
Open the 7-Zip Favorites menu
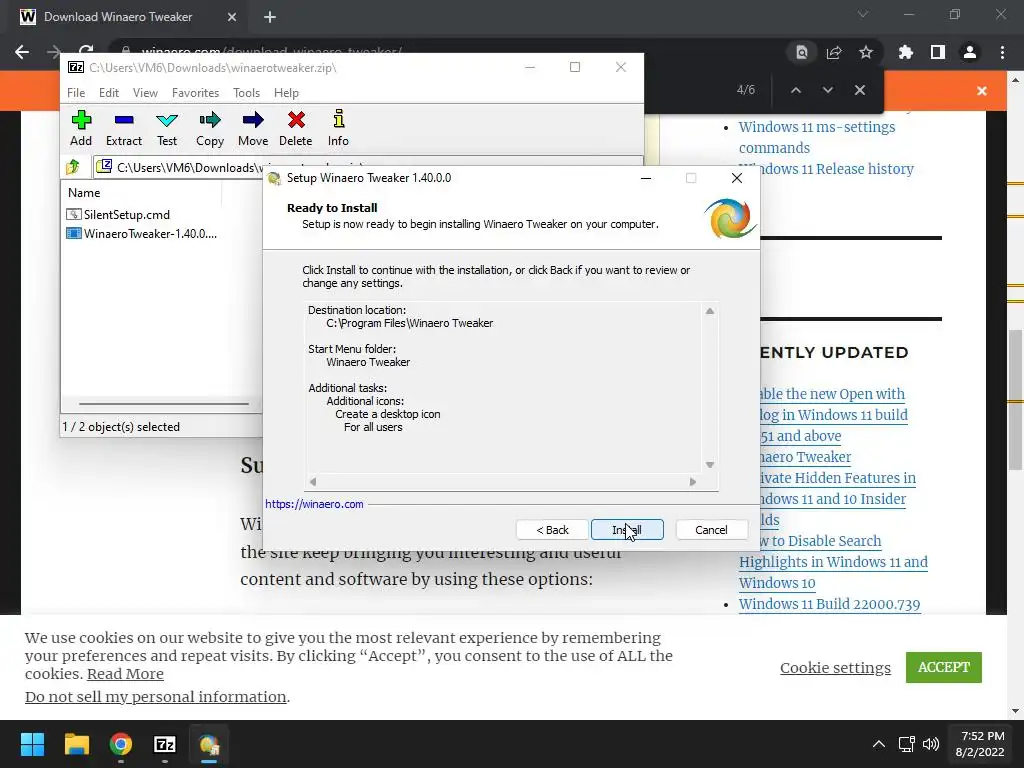[x=195, y=93]
